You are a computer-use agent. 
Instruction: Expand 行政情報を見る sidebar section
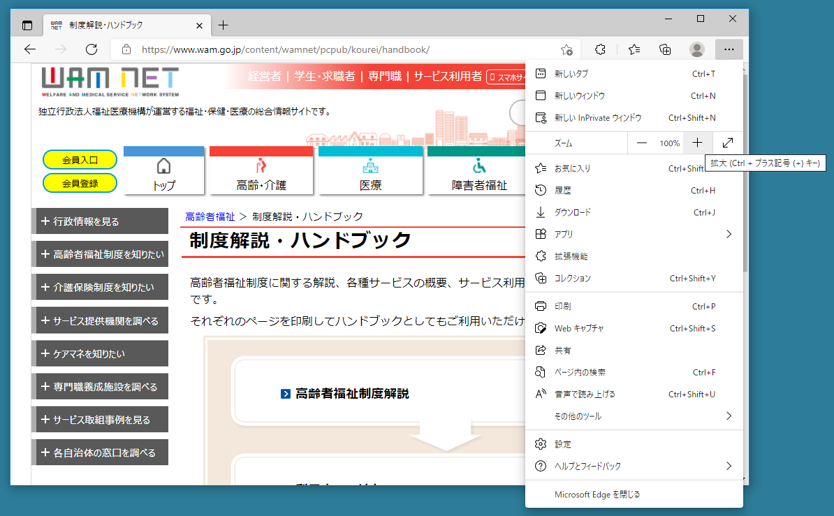click(100, 221)
